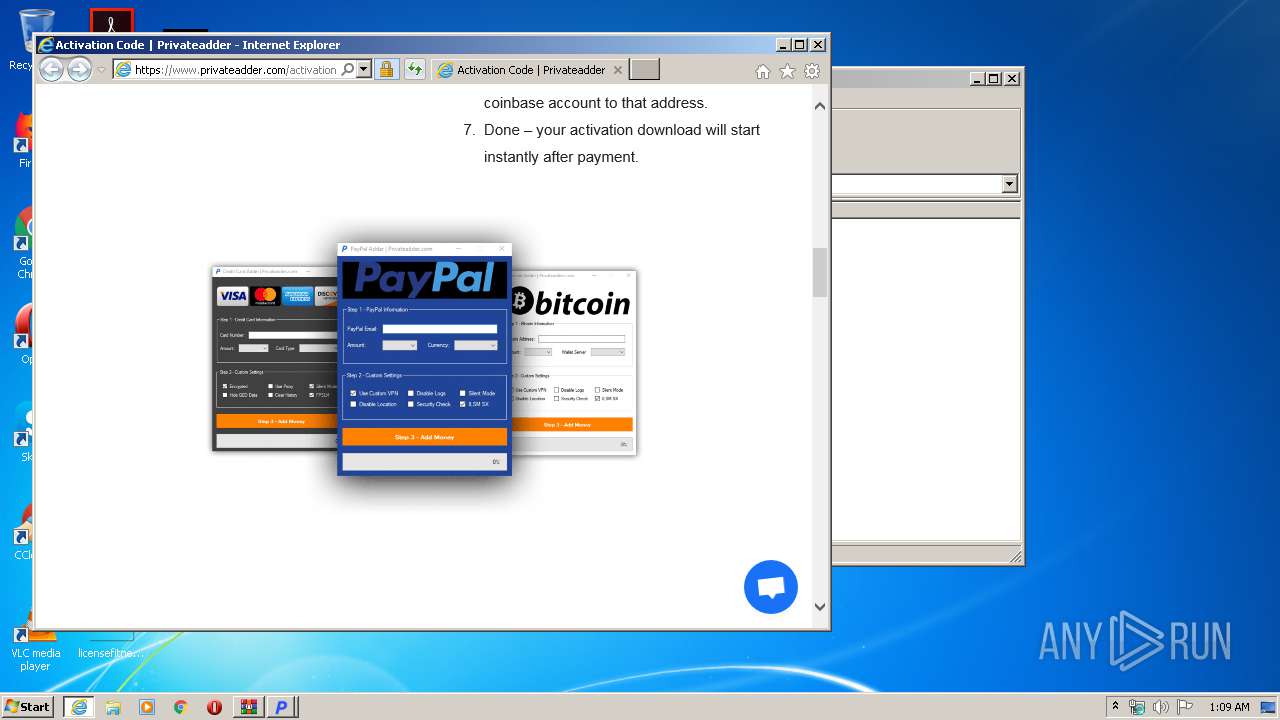This screenshot has height=720, width=1280.
Task: Switch to the blue P app in taskbar
Action: (x=282, y=707)
